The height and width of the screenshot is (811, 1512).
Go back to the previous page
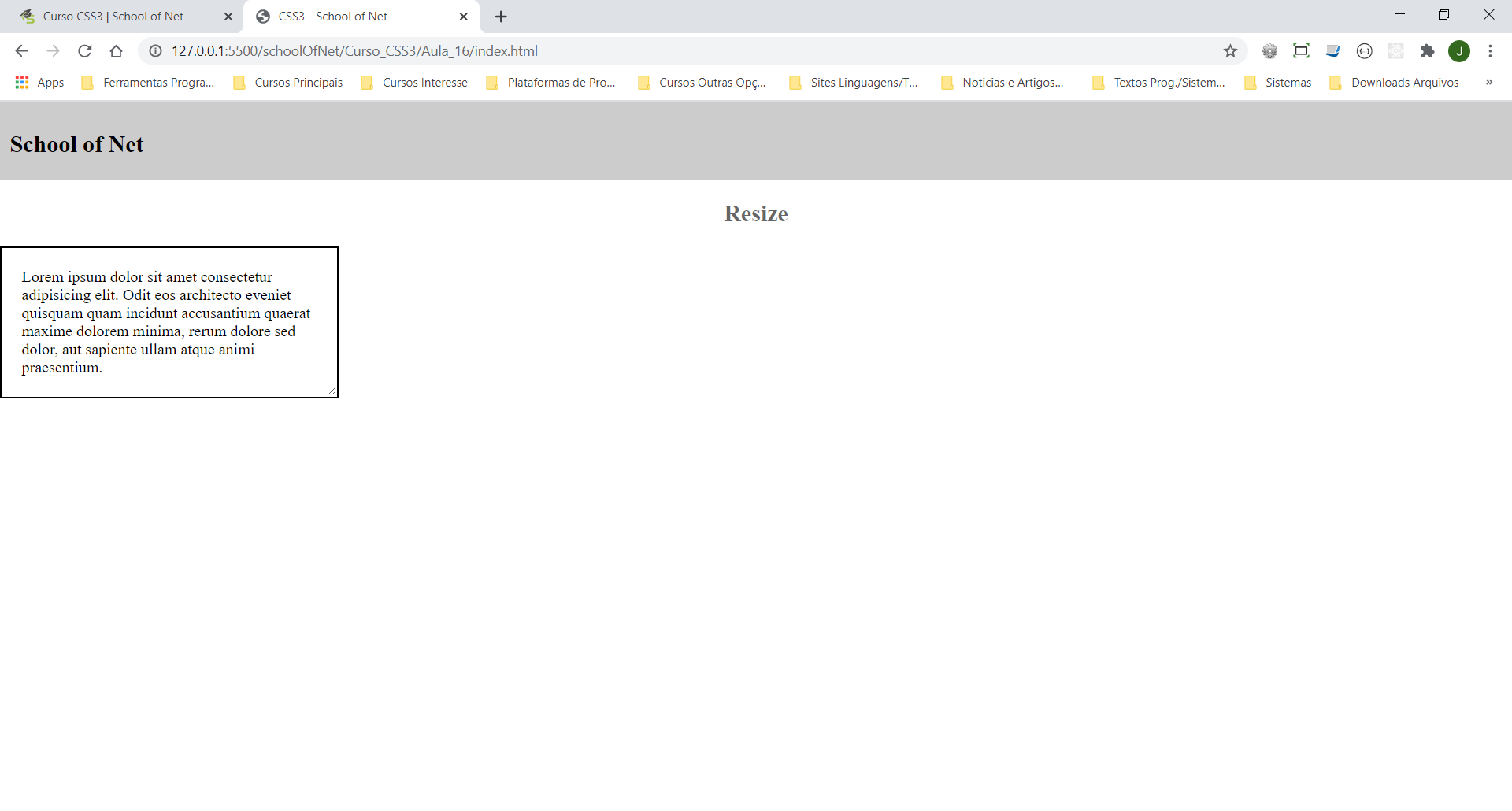(21, 51)
